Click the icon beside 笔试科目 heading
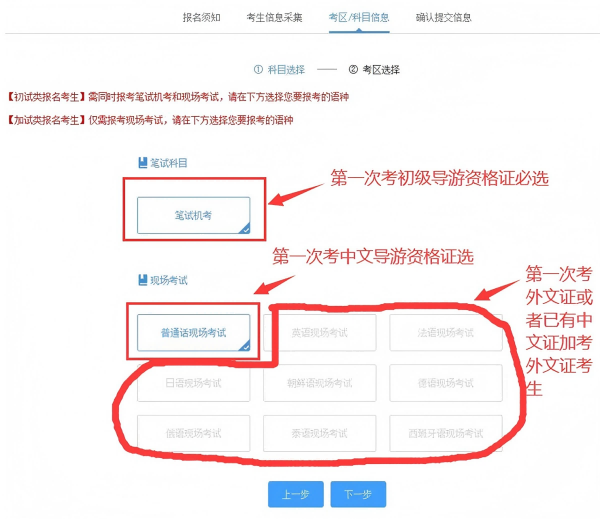The height and width of the screenshot is (519, 600). (142, 162)
